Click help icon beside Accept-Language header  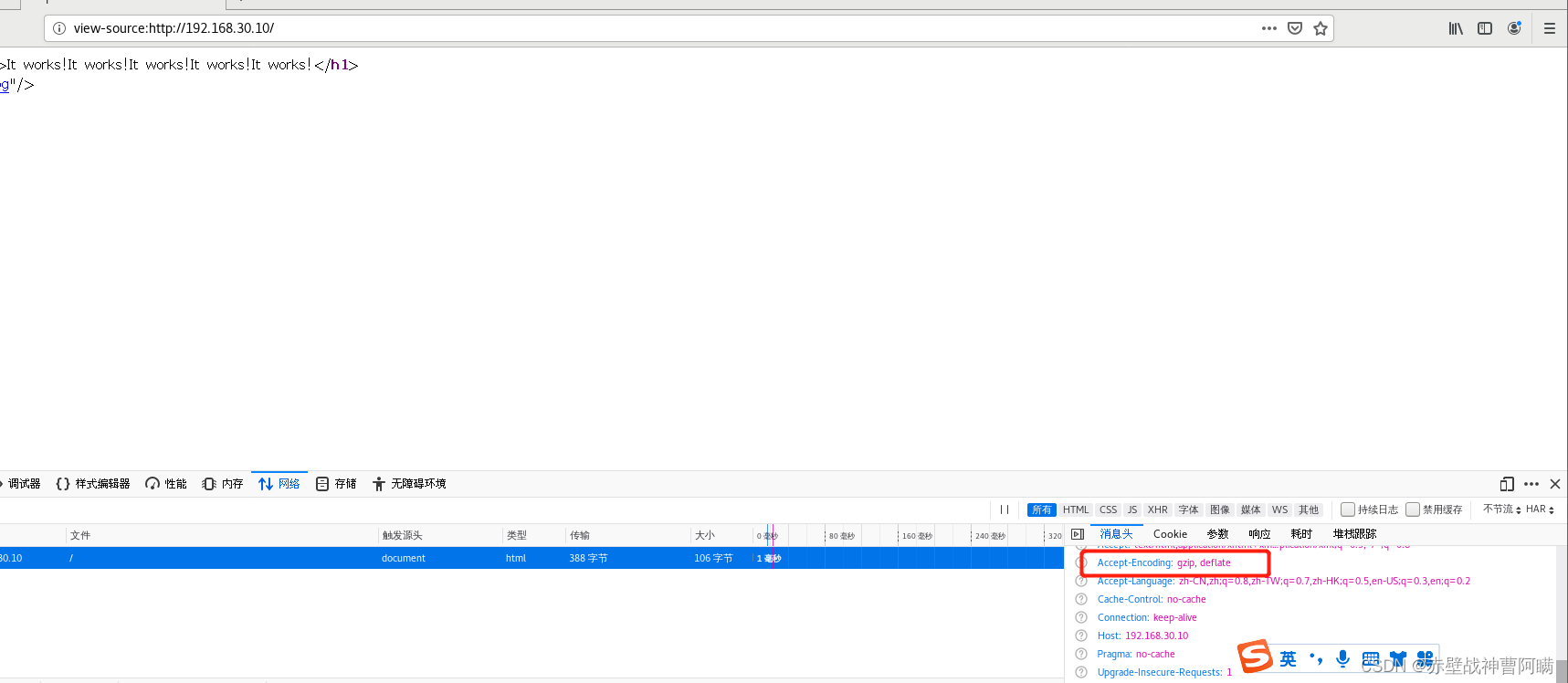pyautogui.click(x=1081, y=581)
